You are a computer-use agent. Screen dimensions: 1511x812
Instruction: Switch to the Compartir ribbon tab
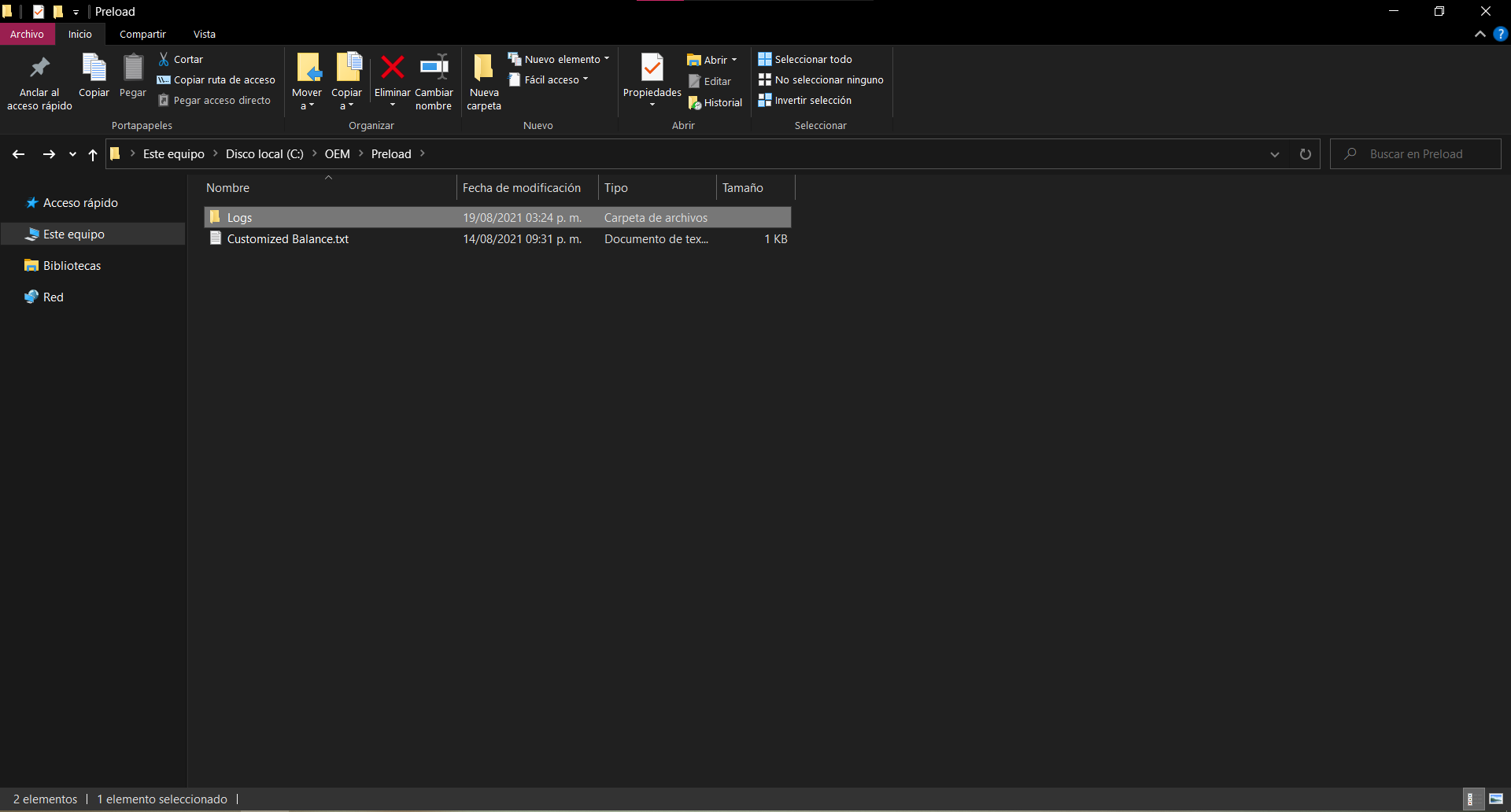tap(142, 34)
